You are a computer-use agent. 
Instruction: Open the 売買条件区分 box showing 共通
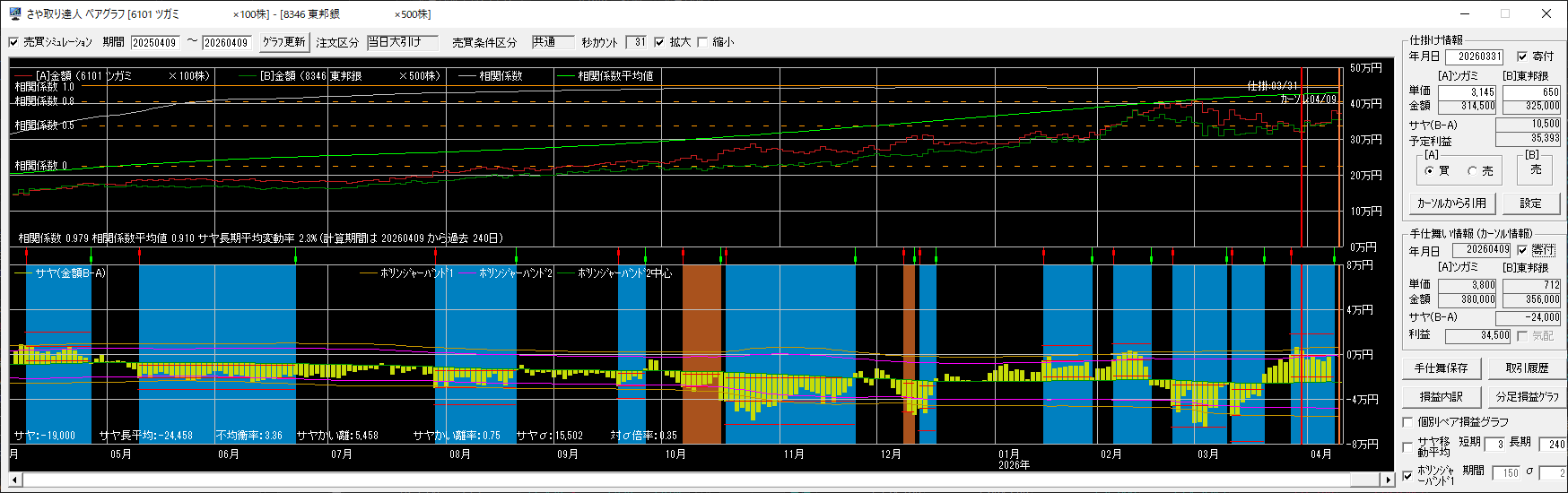(x=552, y=42)
